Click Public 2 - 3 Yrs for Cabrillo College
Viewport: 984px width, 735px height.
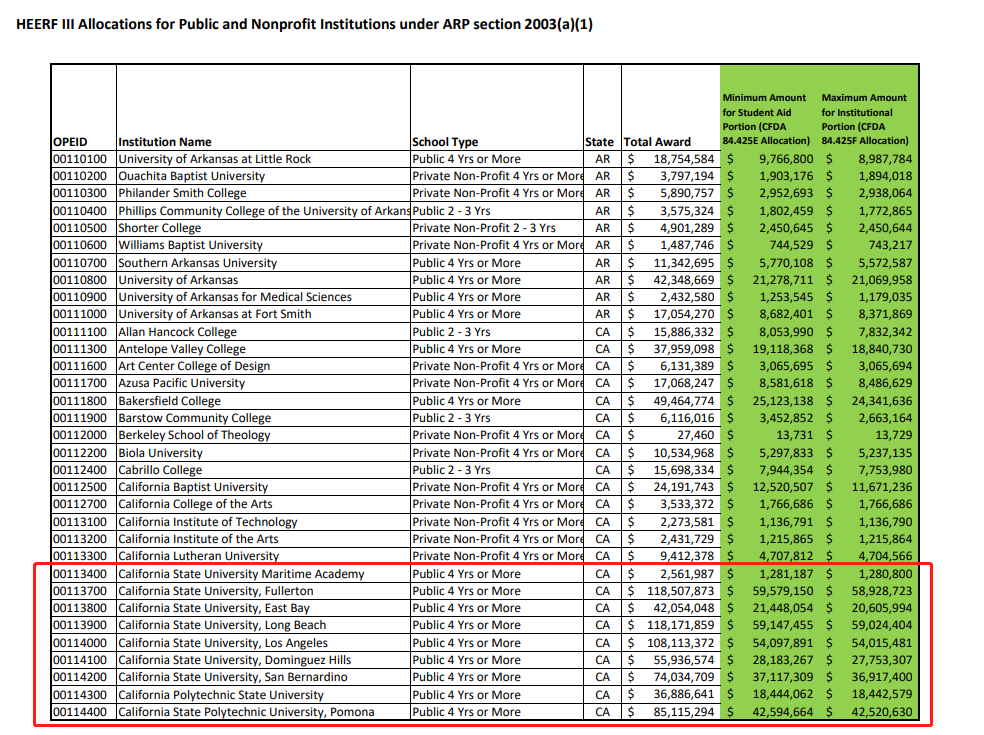coord(451,470)
